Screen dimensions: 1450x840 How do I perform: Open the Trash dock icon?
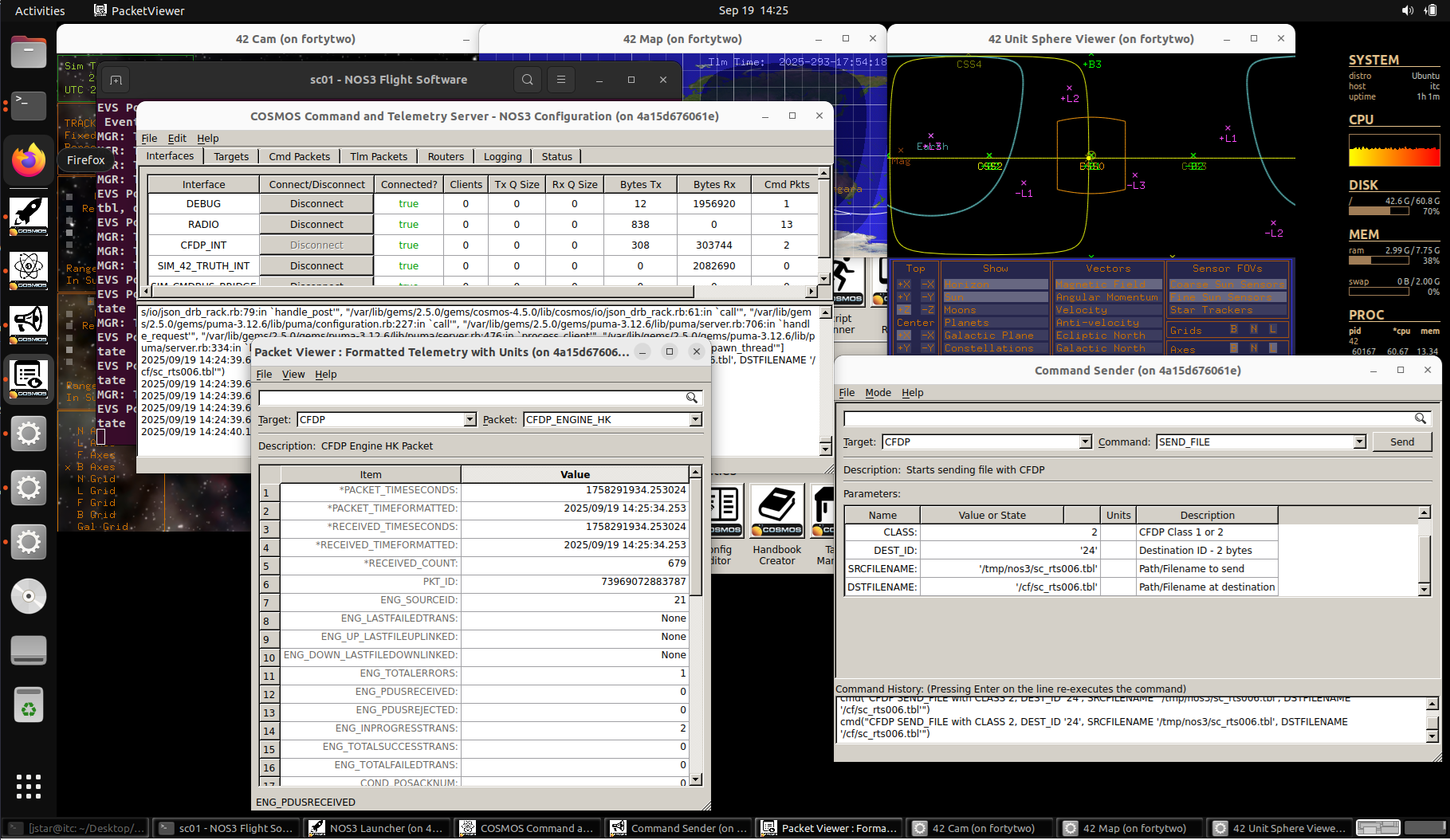[29, 705]
